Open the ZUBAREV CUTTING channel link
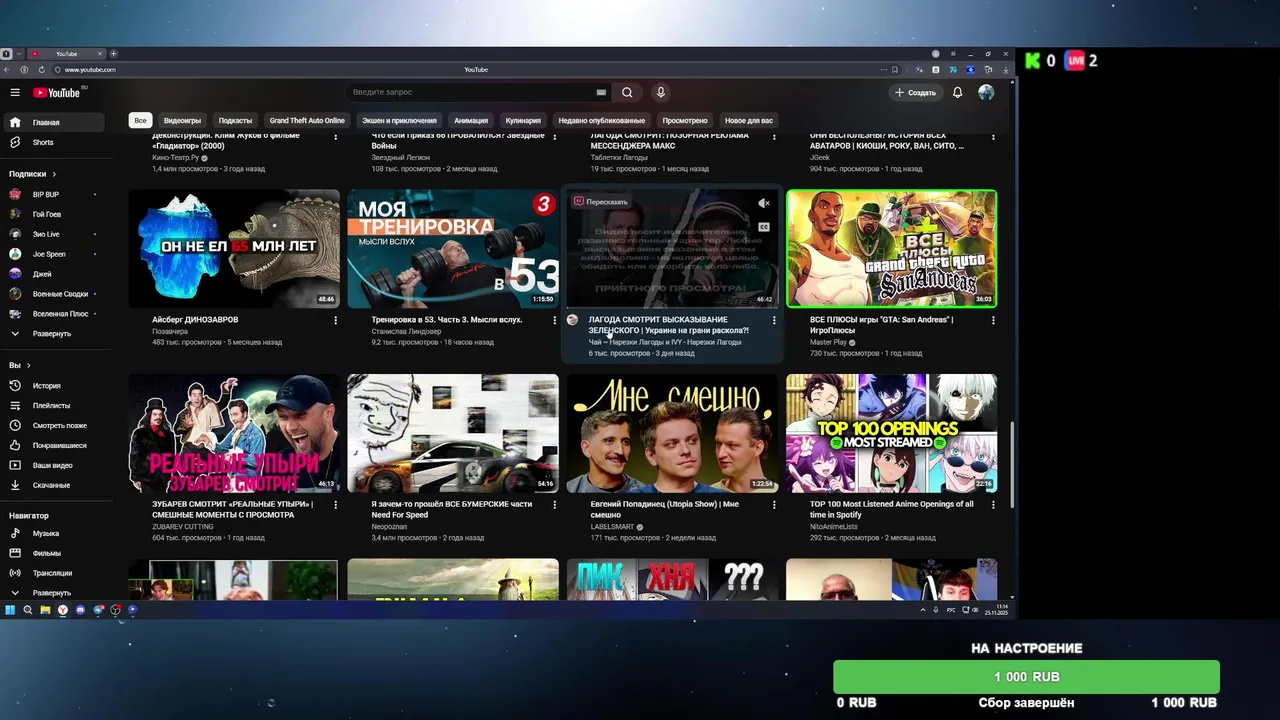 [x=183, y=526]
